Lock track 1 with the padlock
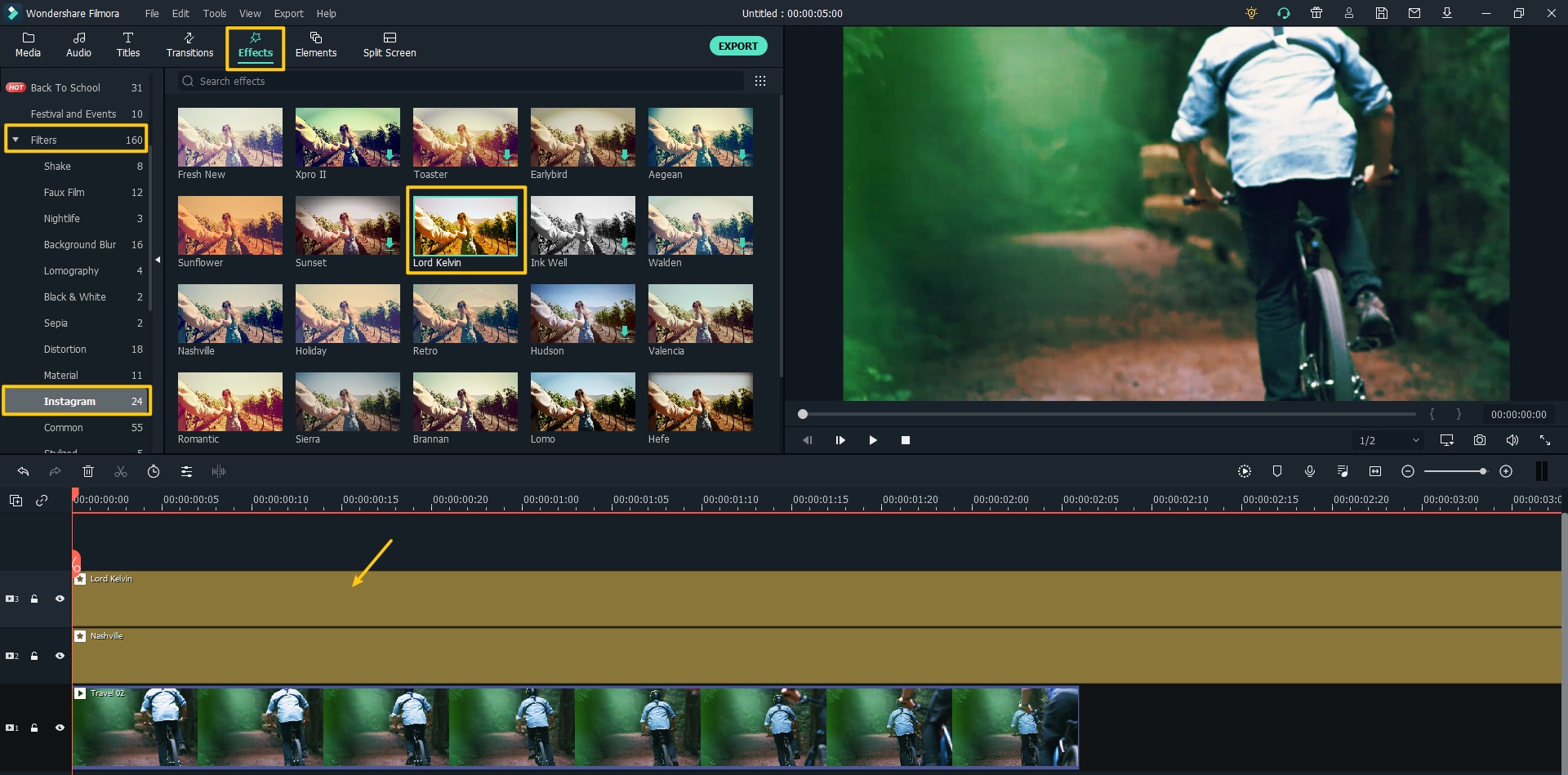 coord(34,728)
